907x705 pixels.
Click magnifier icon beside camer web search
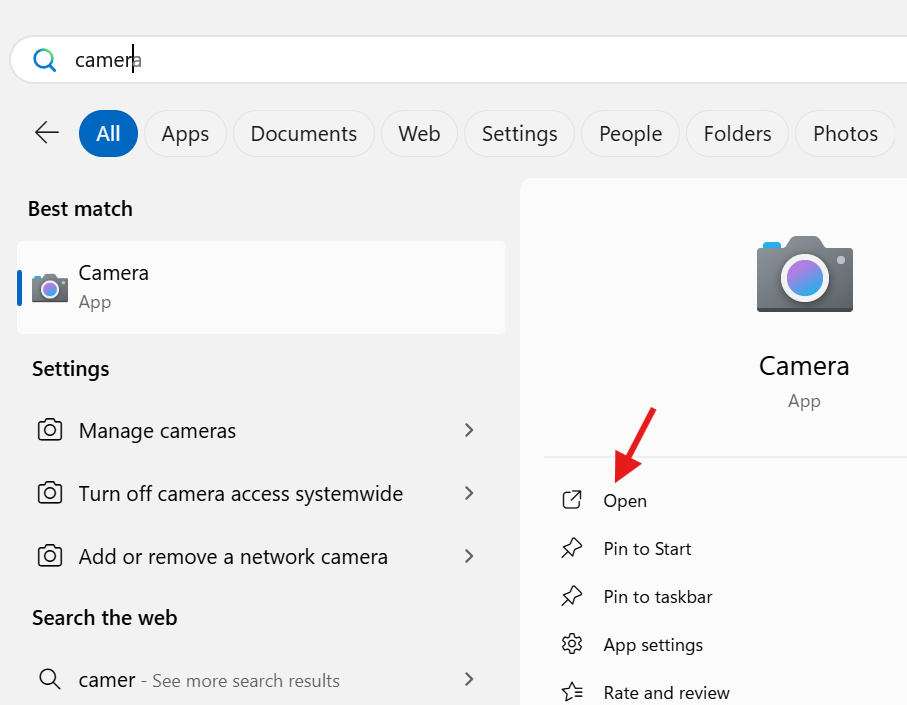click(x=49, y=679)
